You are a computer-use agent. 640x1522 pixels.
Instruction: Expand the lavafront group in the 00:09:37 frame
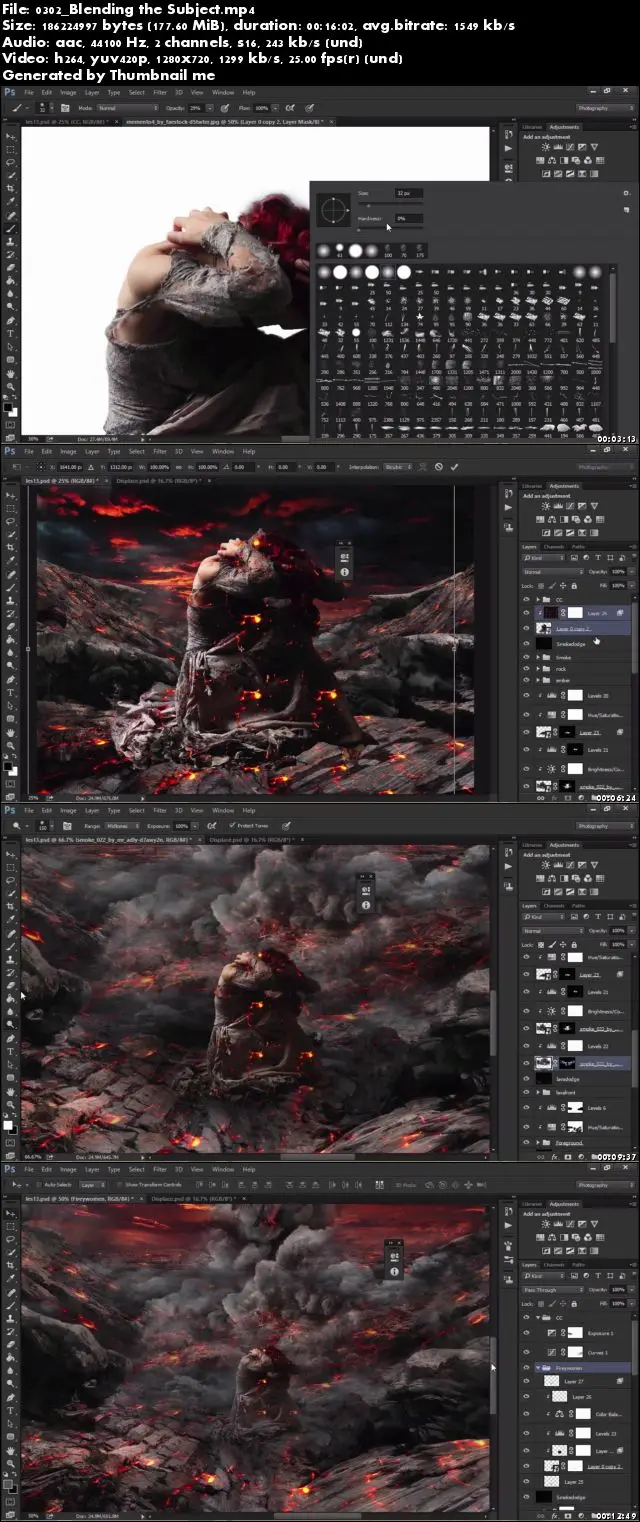(538, 1092)
